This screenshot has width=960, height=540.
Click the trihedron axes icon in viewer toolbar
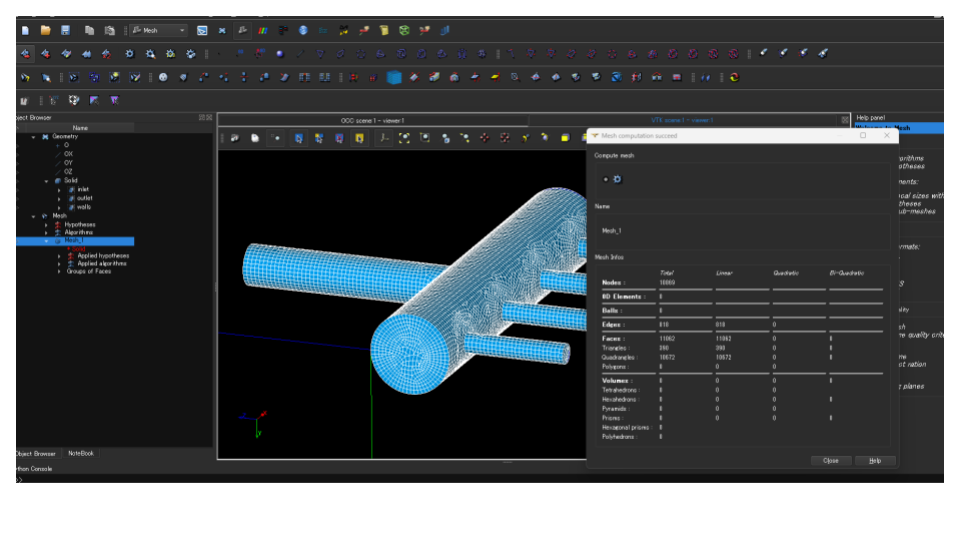(x=384, y=138)
